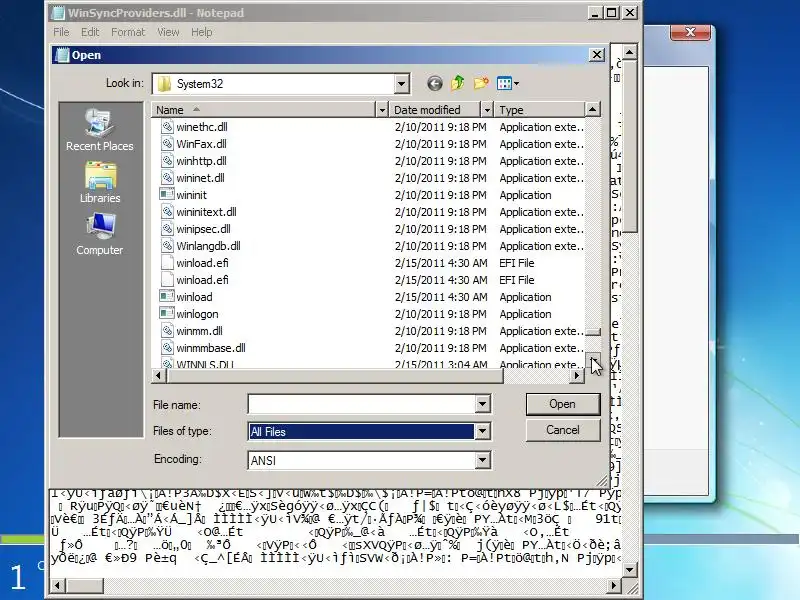Click Notepad horizontal scroll left arrow
This screenshot has width=800, height=600.
coord(58,585)
